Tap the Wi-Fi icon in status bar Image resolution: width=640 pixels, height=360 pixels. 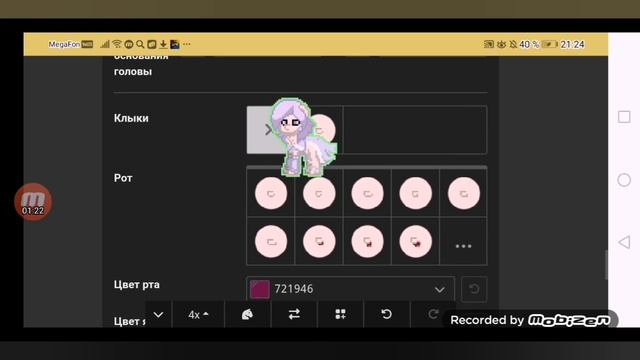point(117,44)
